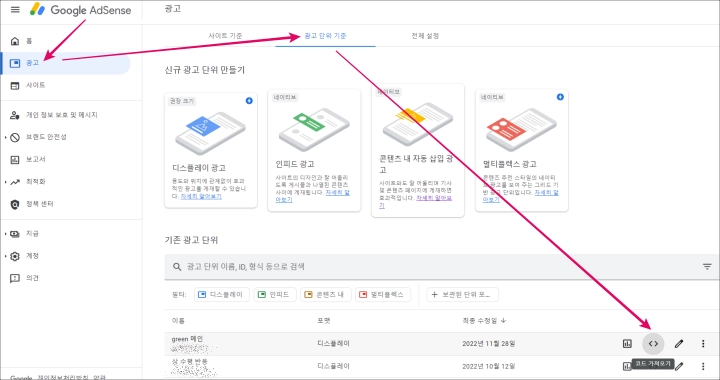Create an 인피드 광고 unit card

tap(314, 150)
